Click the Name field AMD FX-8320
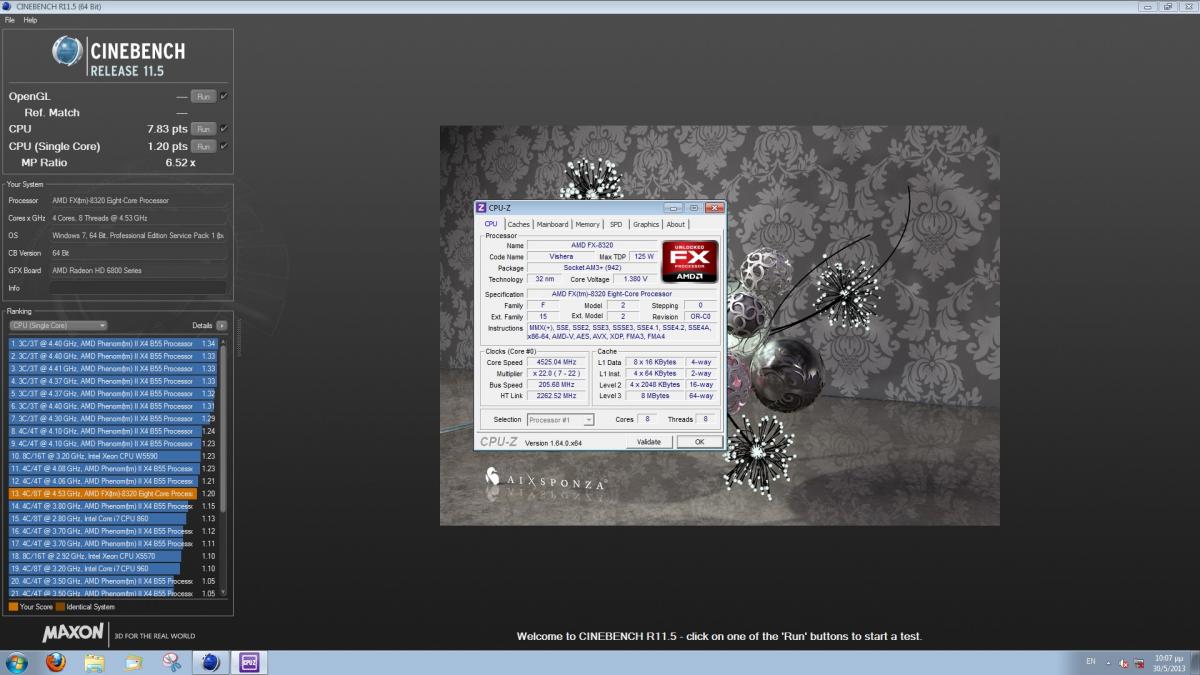 point(592,245)
